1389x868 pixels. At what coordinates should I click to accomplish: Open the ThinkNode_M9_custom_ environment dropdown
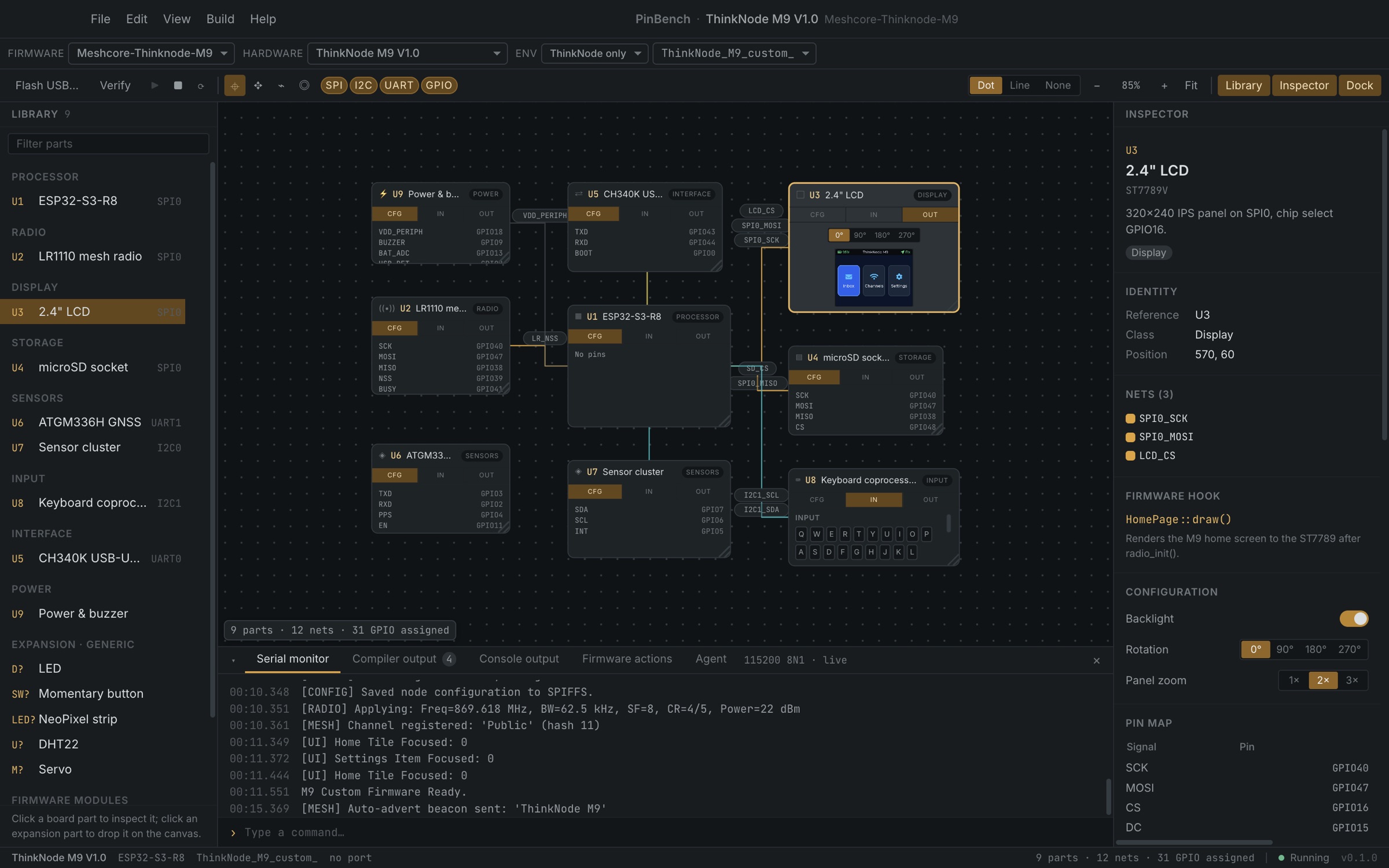click(734, 53)
